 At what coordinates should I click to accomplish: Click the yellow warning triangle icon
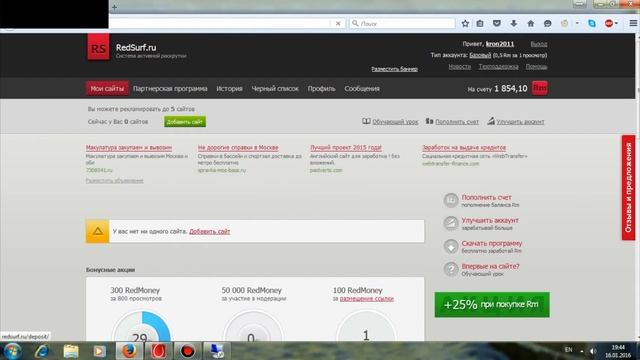pos(98,231)
